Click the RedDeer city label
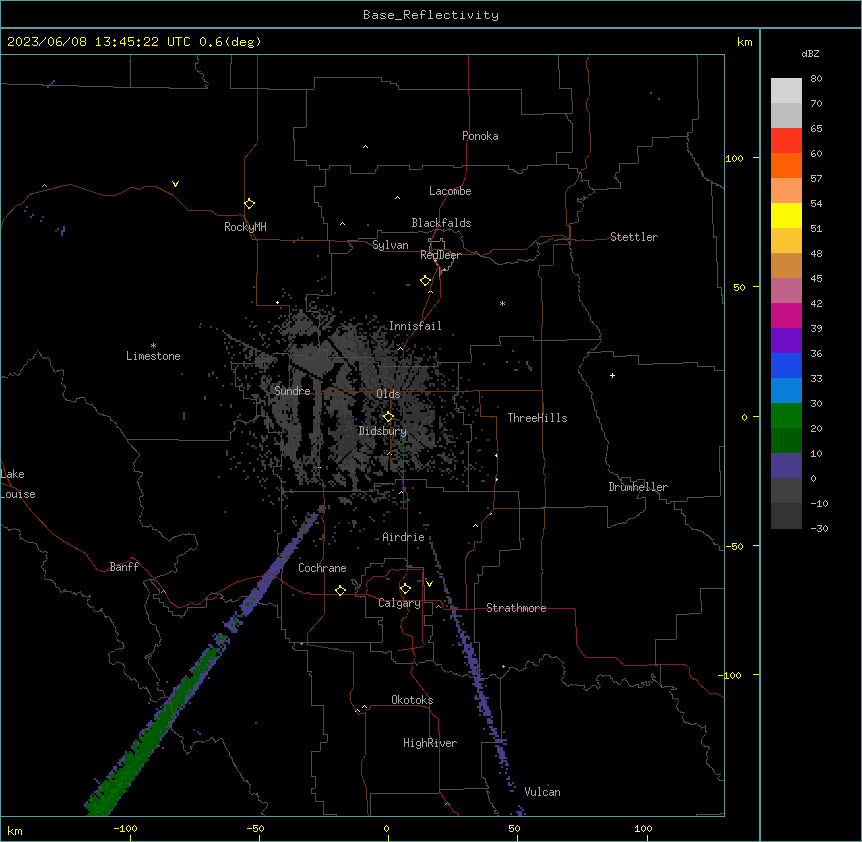This screenshot has height=842, width=862. click(x=440, y=255)
